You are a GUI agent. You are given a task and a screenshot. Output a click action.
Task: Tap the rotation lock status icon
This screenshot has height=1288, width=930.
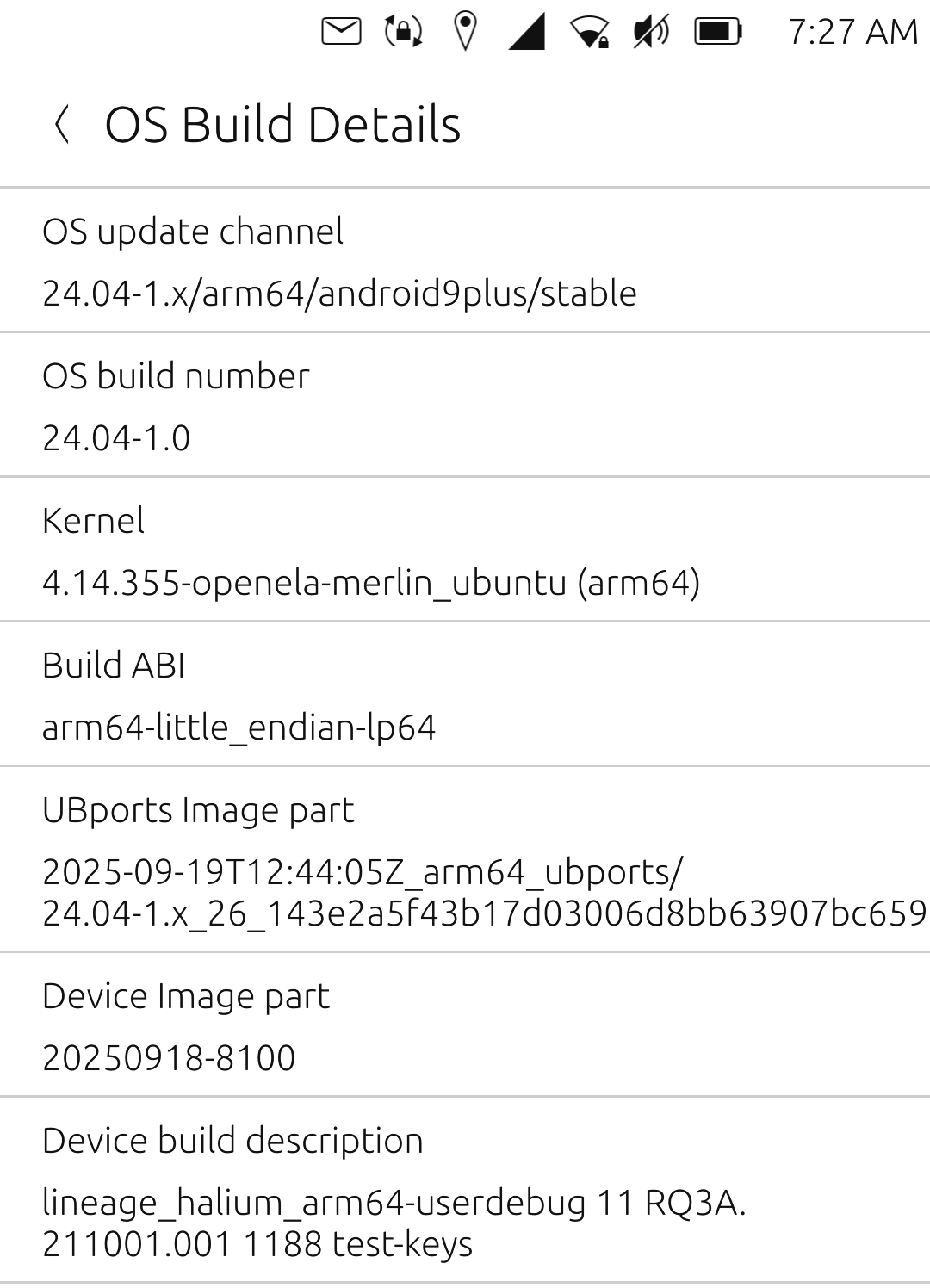tap(403, 32)
